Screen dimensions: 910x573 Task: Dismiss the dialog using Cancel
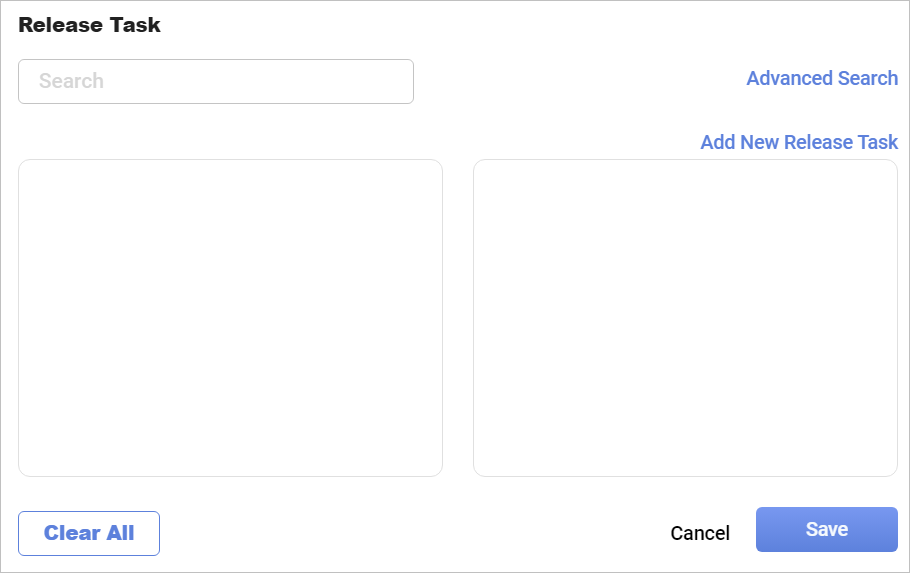click(x=700, y=533)
